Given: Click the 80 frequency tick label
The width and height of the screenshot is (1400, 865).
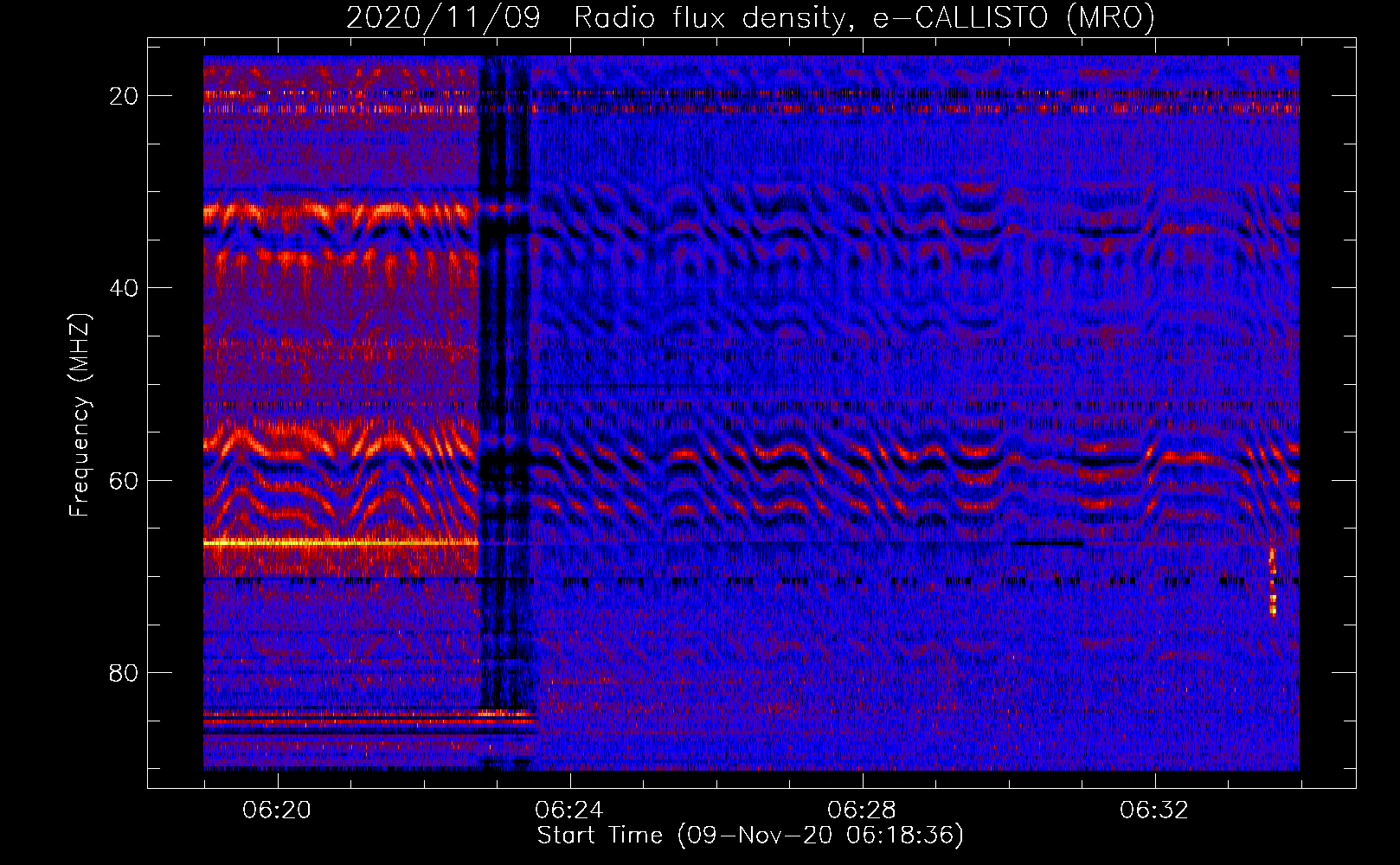Looking at the screenshot, I should pyautogui.click(x=124, y=672).
